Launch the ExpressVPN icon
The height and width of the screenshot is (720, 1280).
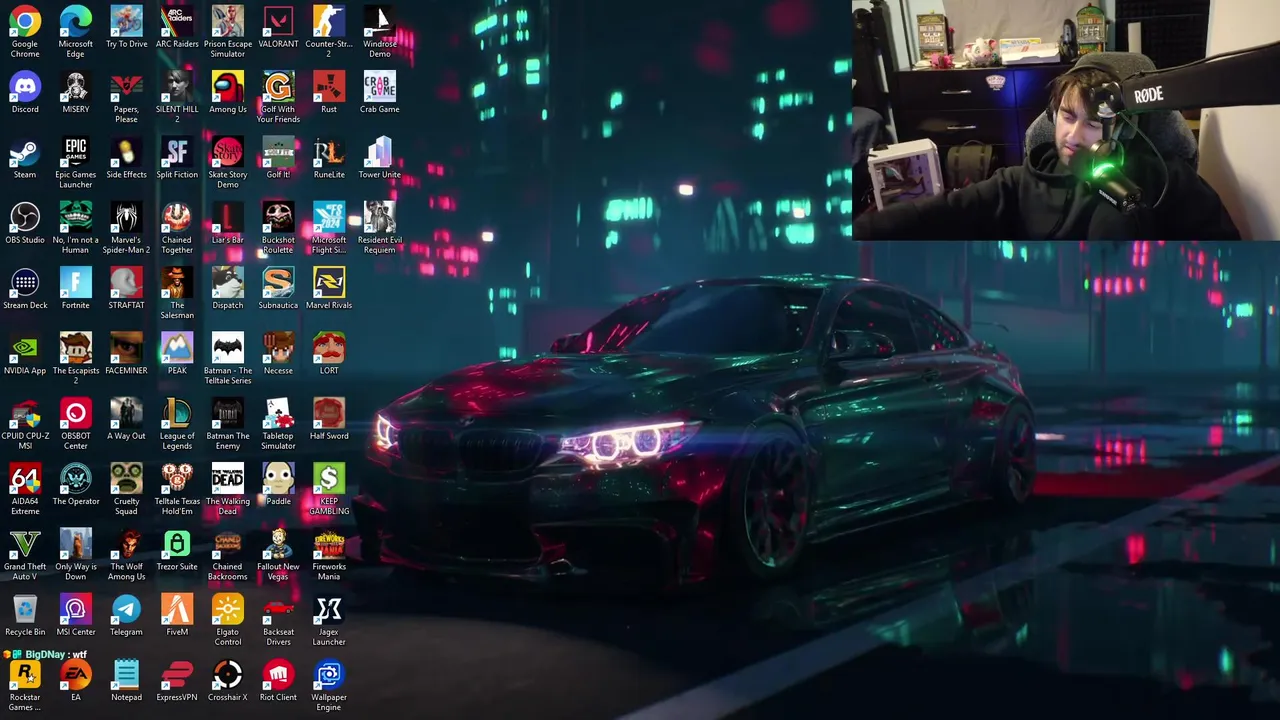click(x=177, y=681)
